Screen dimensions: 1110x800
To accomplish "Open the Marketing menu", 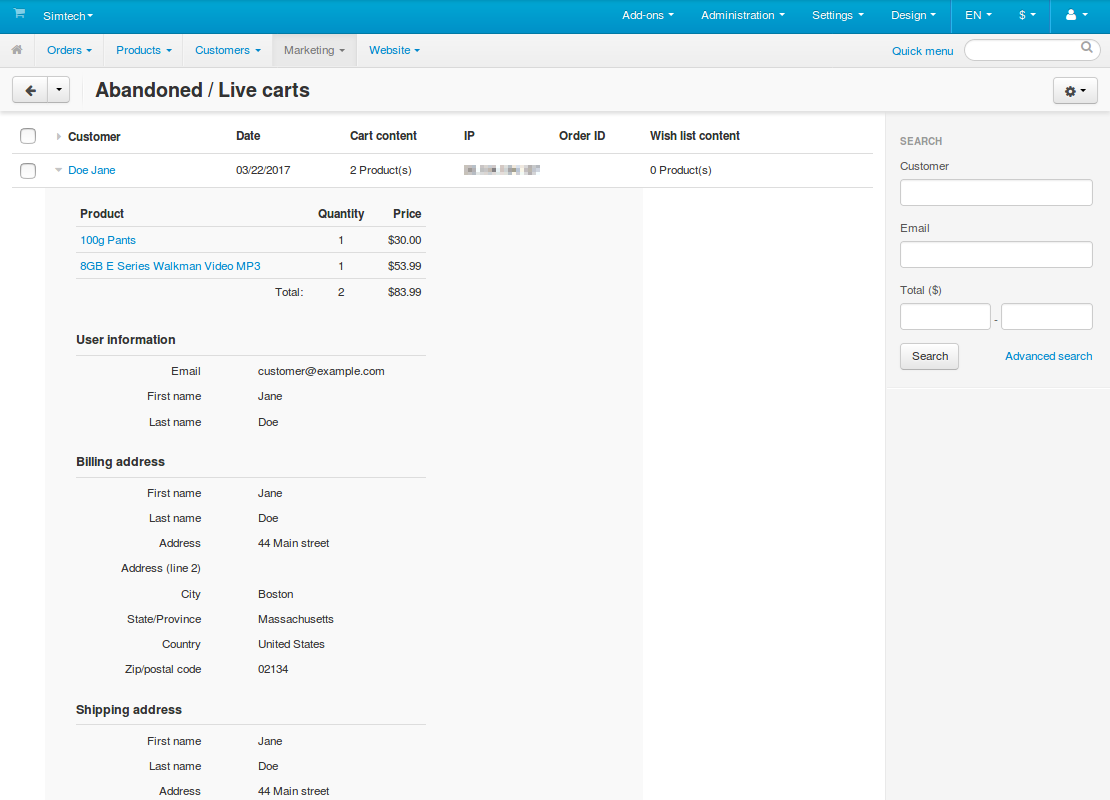I will pos(314,50).
